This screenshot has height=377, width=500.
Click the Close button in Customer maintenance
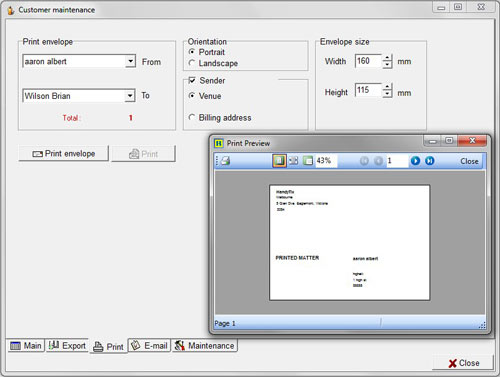pos(463,363)
